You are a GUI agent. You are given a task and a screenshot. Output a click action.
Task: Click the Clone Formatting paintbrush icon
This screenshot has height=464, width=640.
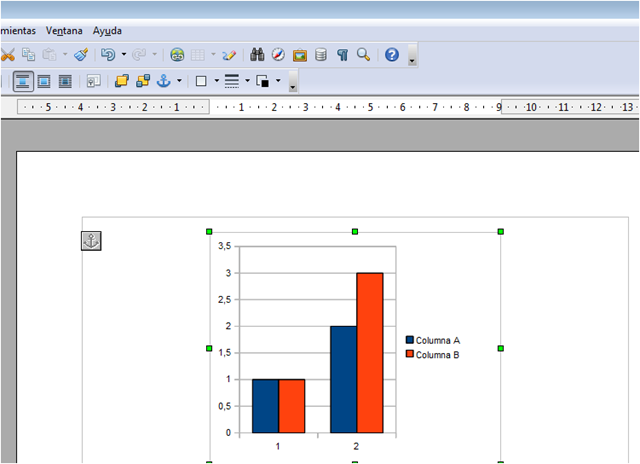[82, 55]
